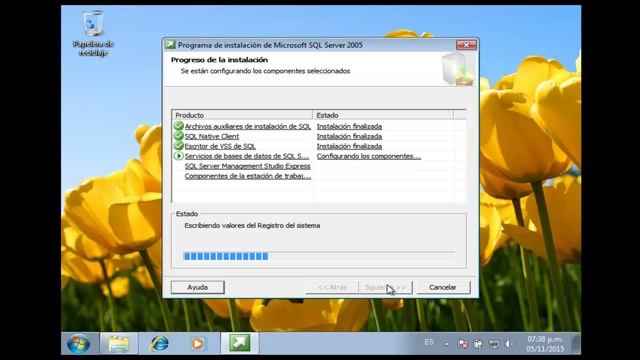The width and height of the screenshot is (640, 360).
Task: Open 'Componentes de la estación de trabaj...' link
Action: point(248,176)
